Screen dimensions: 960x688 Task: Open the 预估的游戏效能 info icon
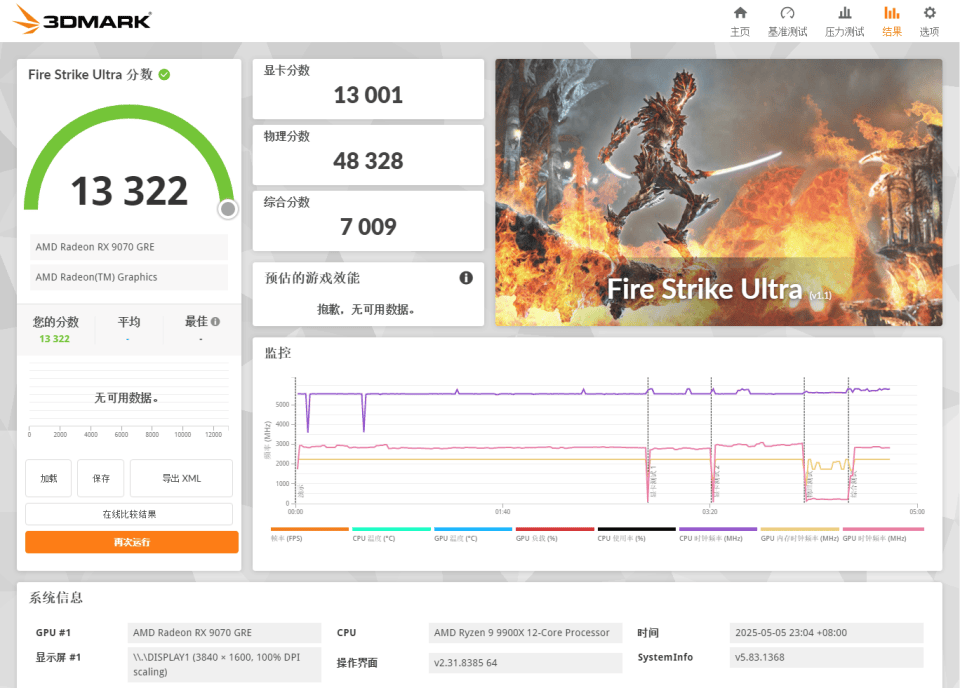point(466,278)
